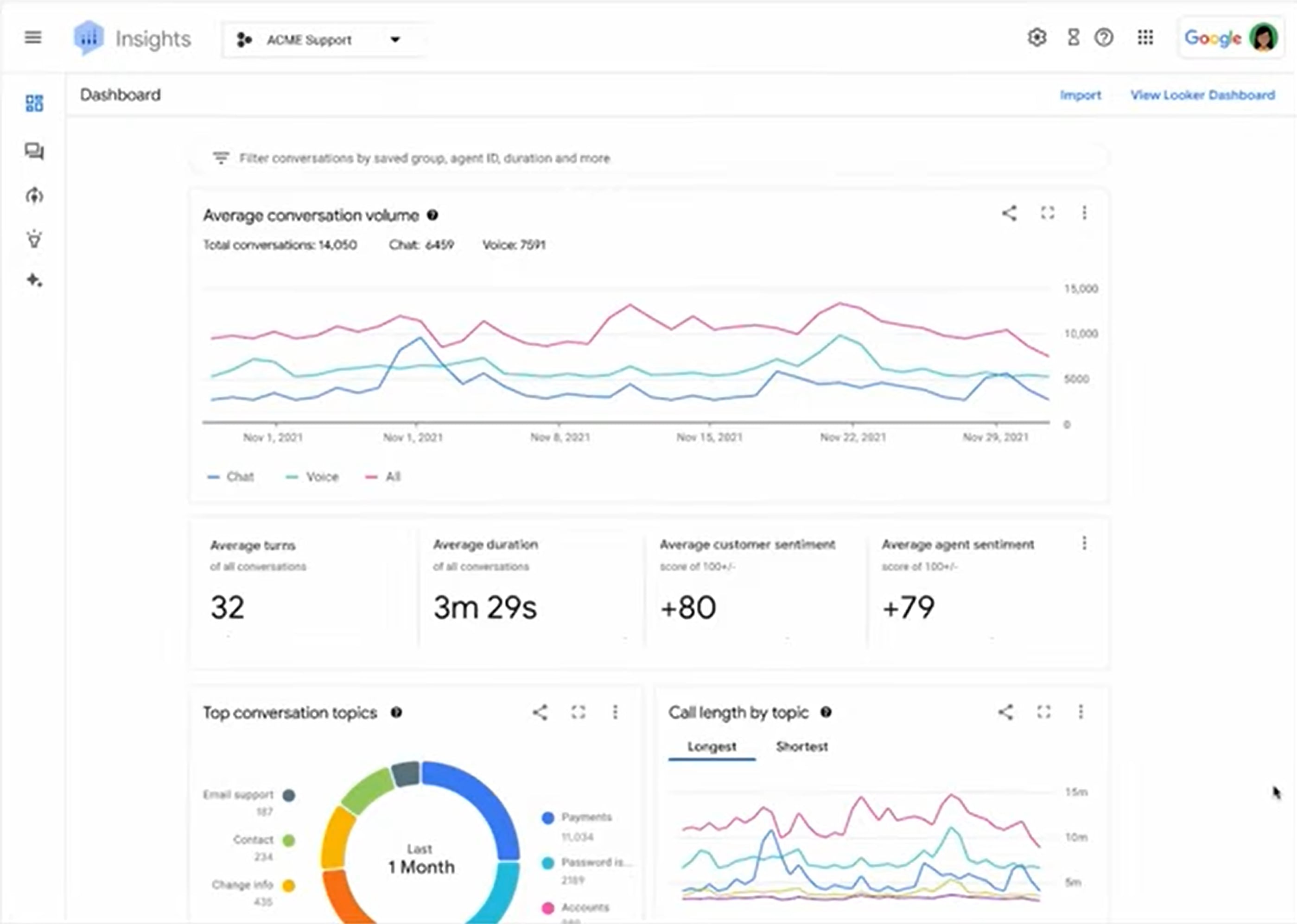Open the hamburger navigation menu
The height and width of the screenshot is (924, 1297).
[x=32, y=38]
